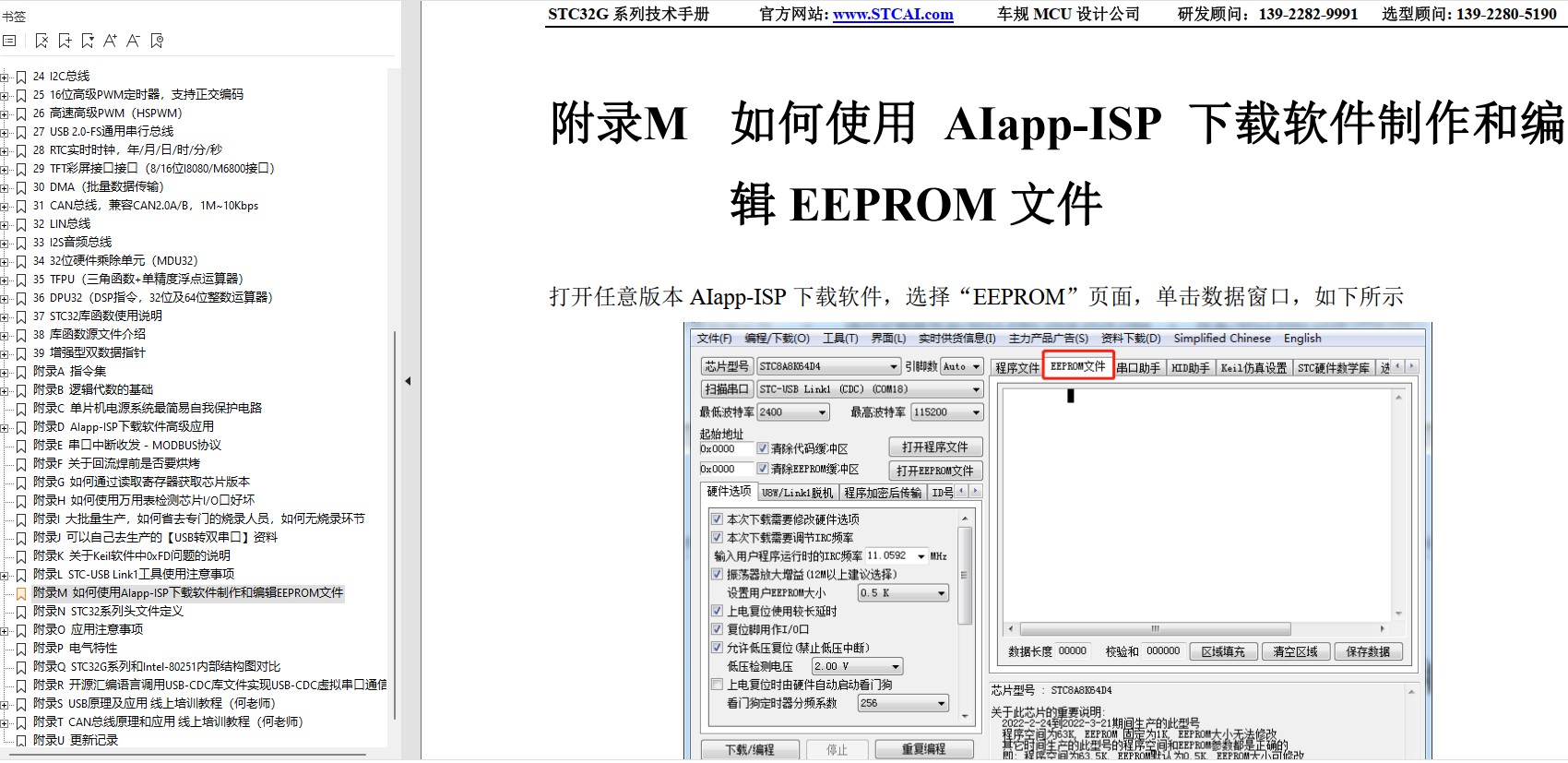The height and width of the screenshot is (763, 1568).
Task: Click bookmark icon beside 附录E 串口中断收发
Action: [x=21, y=446]
